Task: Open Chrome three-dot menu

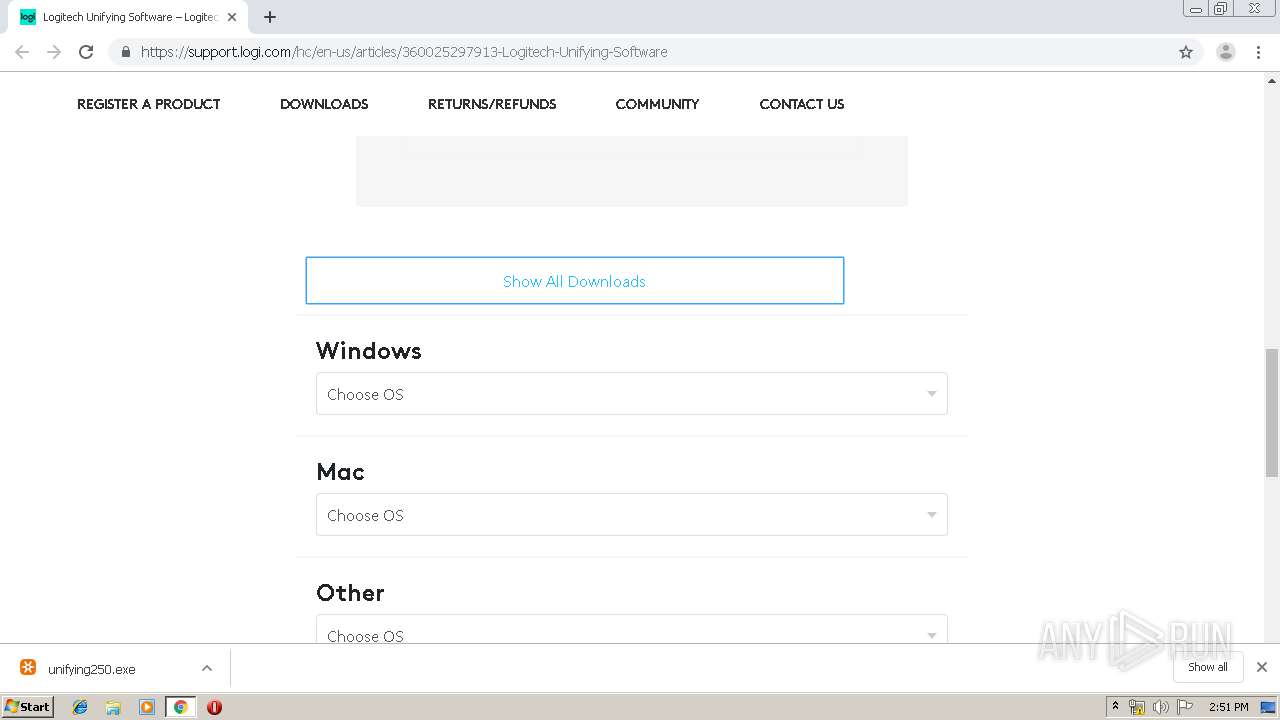Action: tap(1259, 52)
